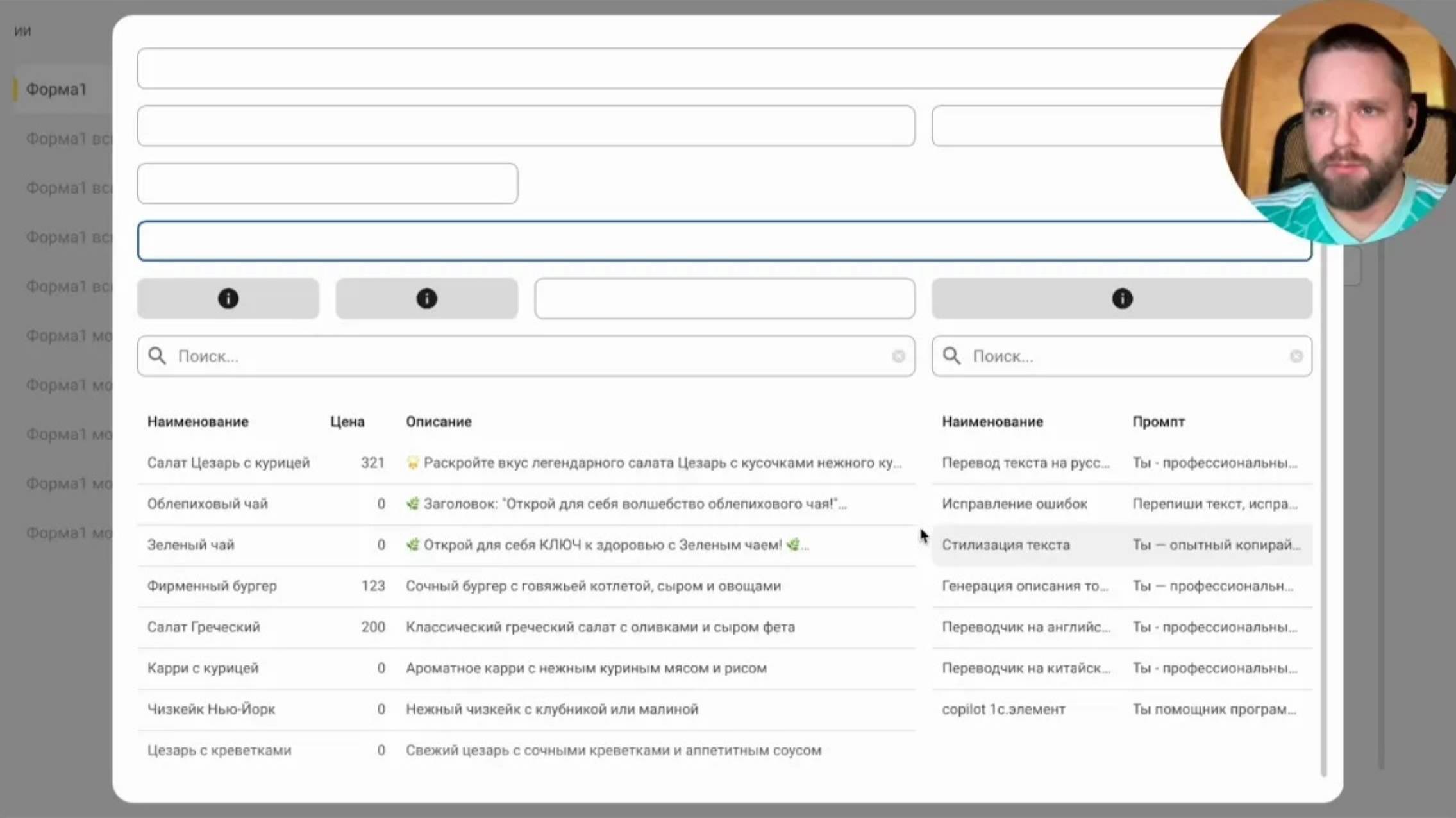
Task: Select the Салат Цезарь с курицей row
Action: coord(229,463)
